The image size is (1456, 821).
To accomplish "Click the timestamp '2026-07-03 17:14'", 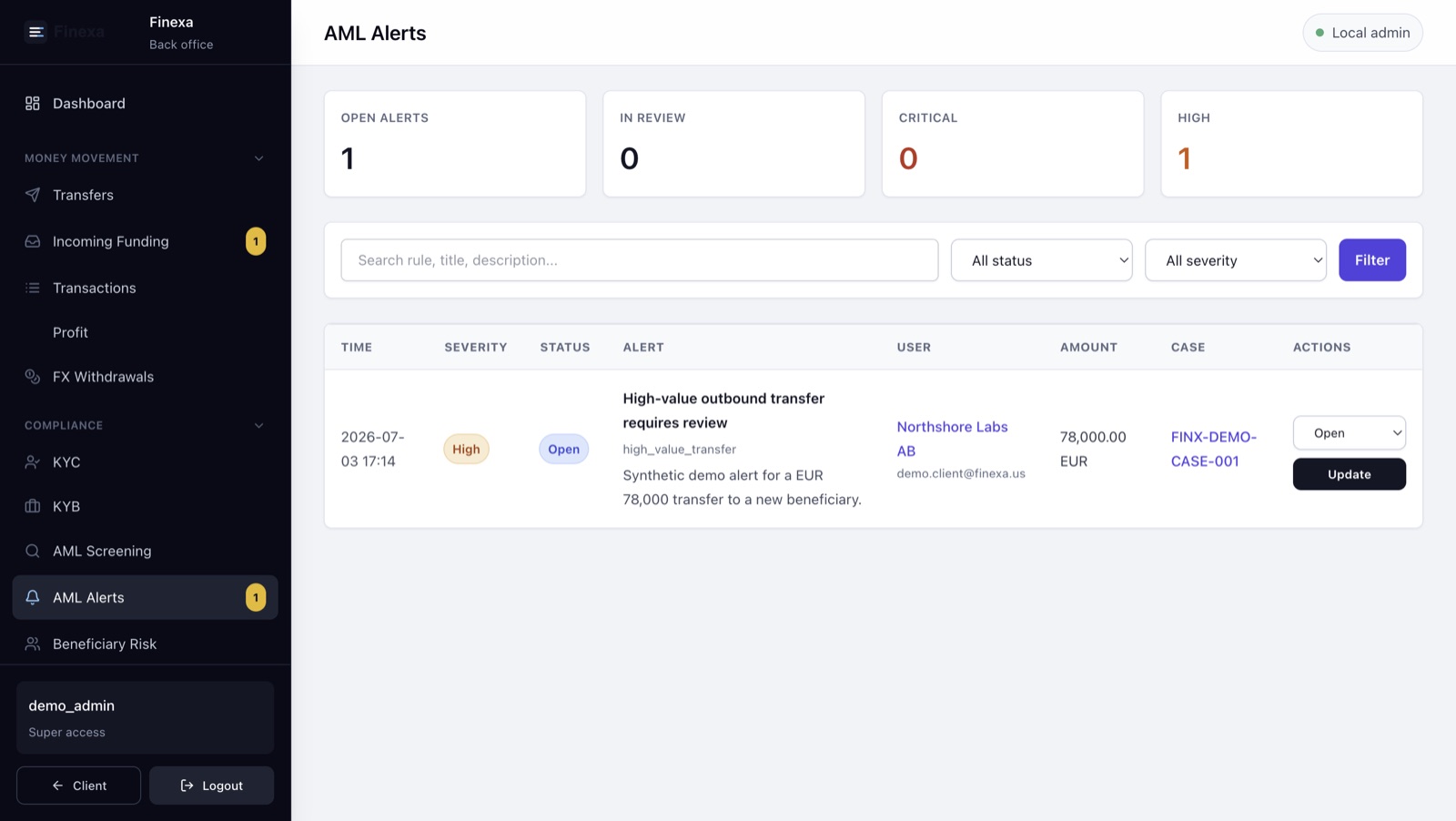I will pos(373,449).
